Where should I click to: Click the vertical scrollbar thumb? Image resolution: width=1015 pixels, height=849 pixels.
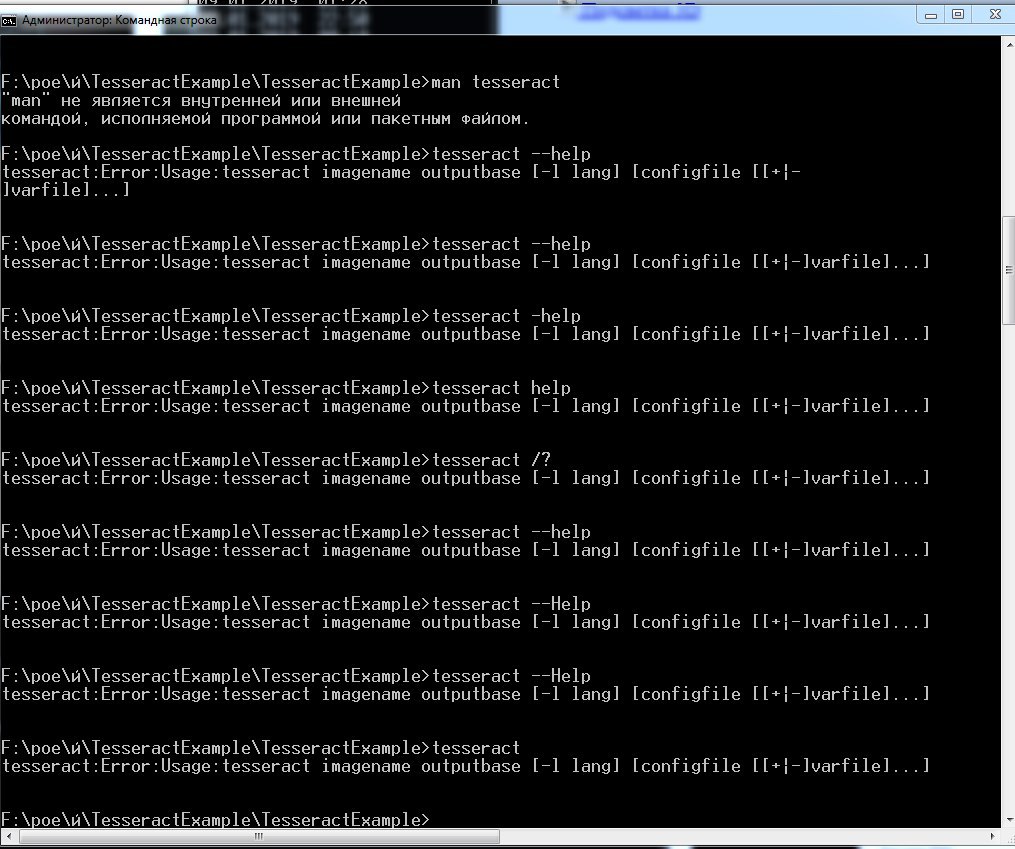pyautogui.click(x=1009, y=270)
